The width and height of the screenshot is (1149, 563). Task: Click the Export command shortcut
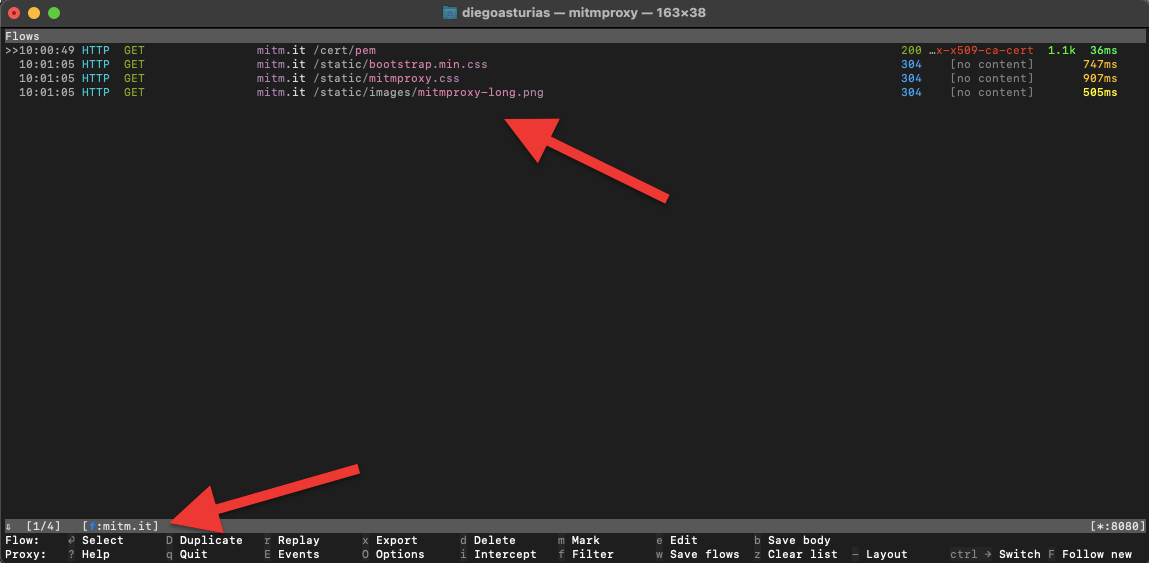tap(396, 540)
